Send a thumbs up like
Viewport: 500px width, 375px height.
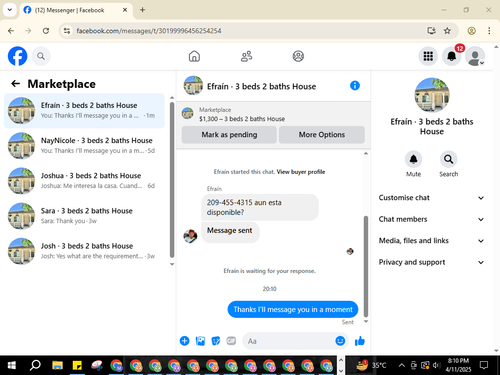[x=360, y=341]
